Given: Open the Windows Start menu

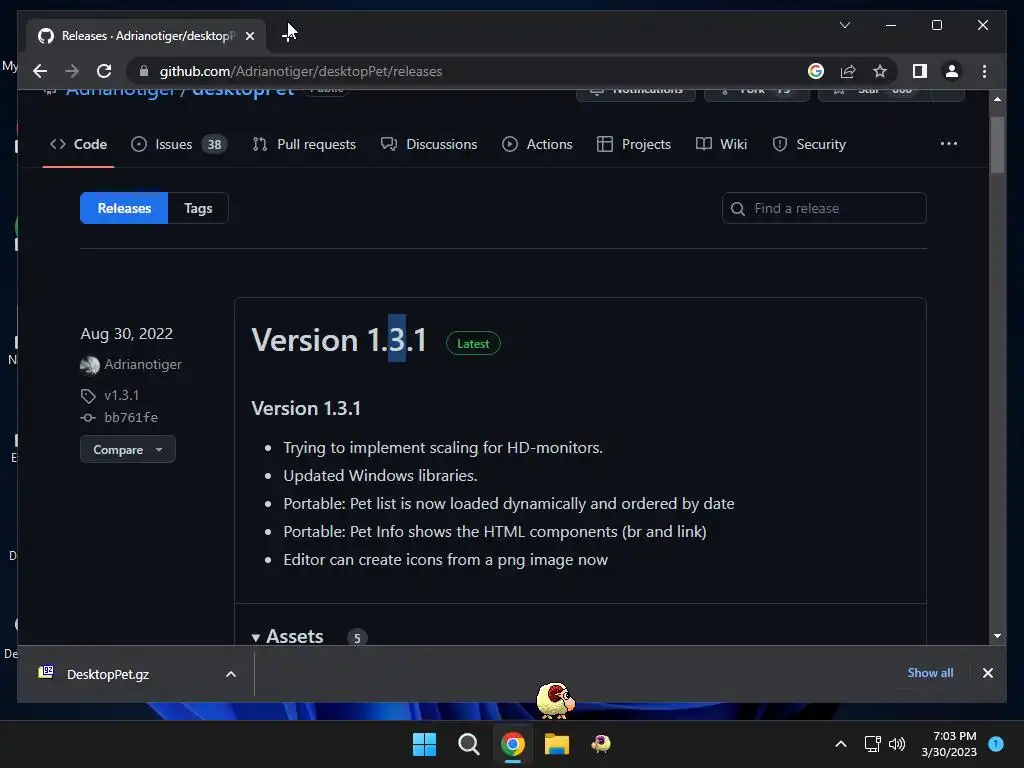Looking at the screenshot, I should pyautogui.click(x=424, y=744).
